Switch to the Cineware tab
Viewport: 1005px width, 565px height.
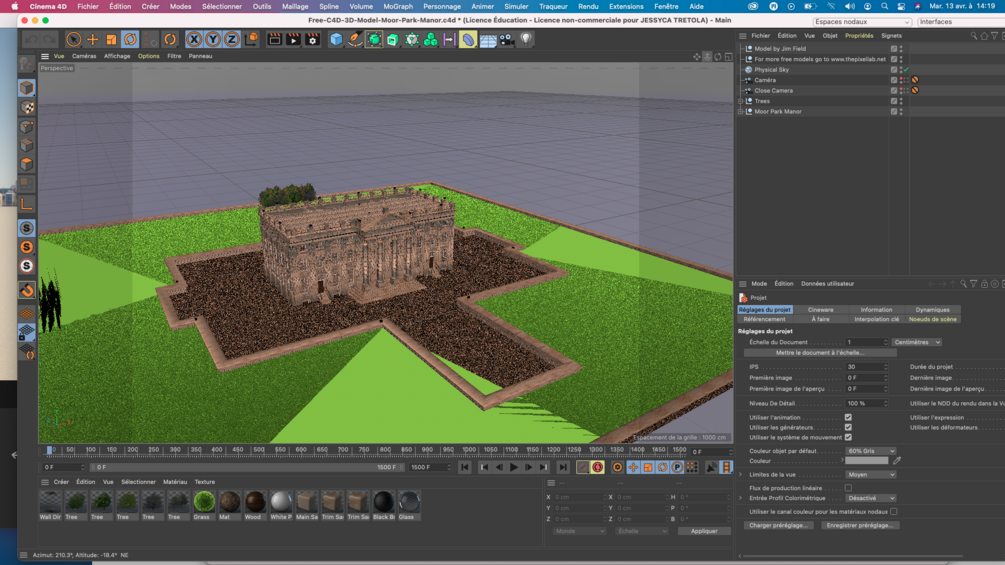pos(820,310)
